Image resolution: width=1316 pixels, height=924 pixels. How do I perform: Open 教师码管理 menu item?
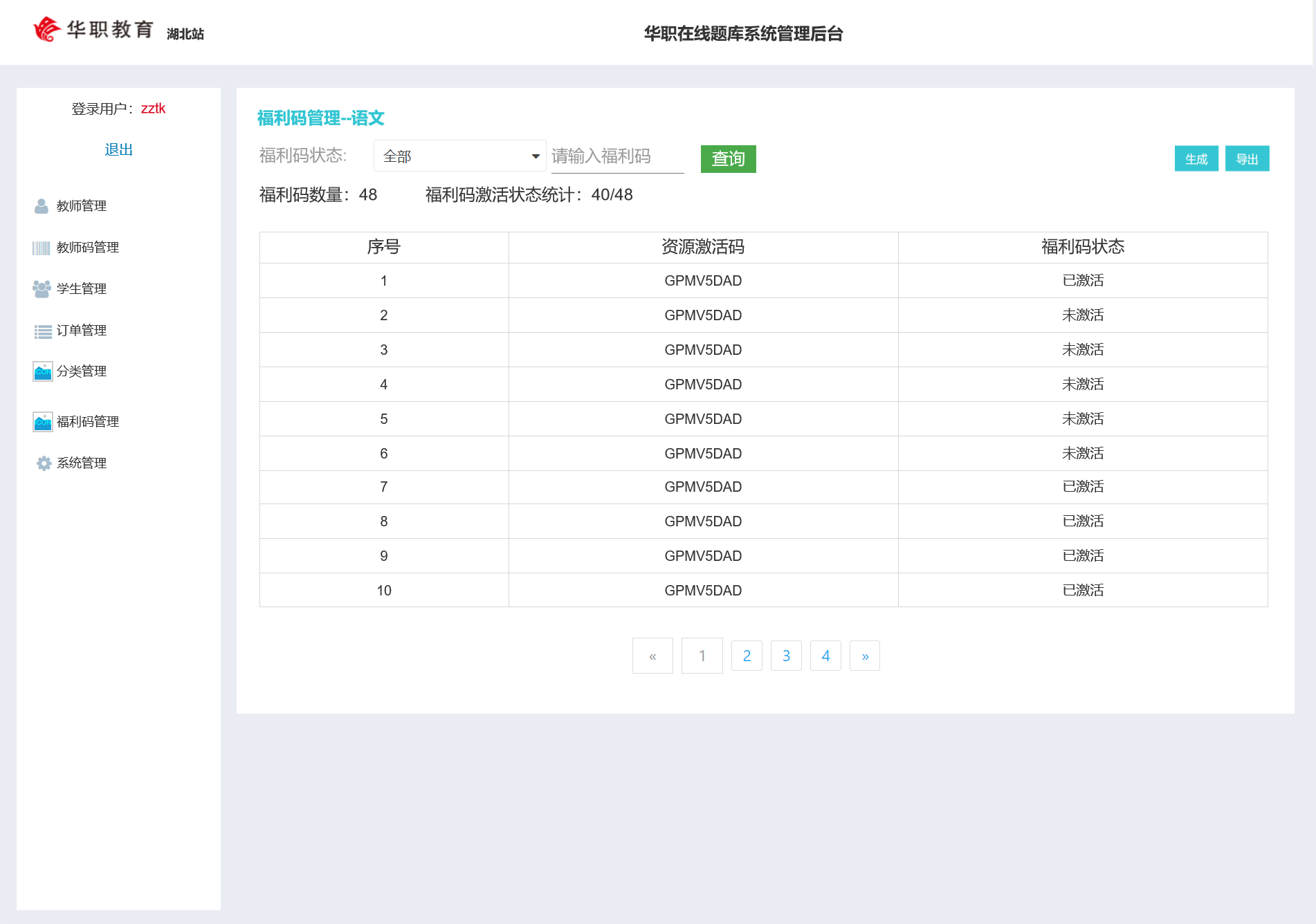coord(87,248)
